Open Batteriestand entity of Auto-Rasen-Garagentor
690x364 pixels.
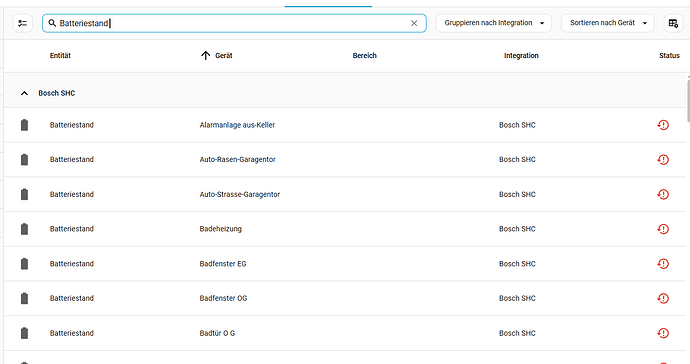72,159
